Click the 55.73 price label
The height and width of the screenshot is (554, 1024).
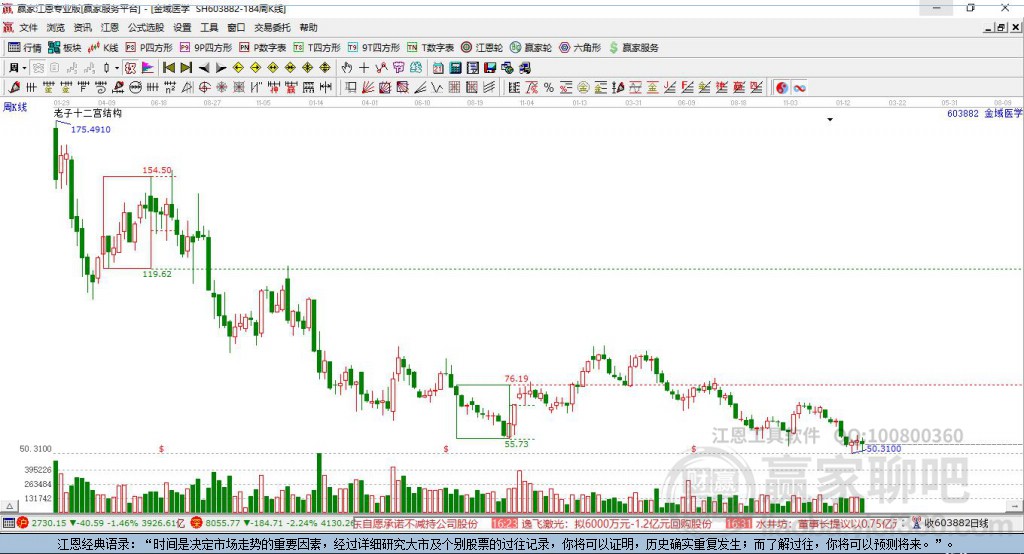pos(516,444)
